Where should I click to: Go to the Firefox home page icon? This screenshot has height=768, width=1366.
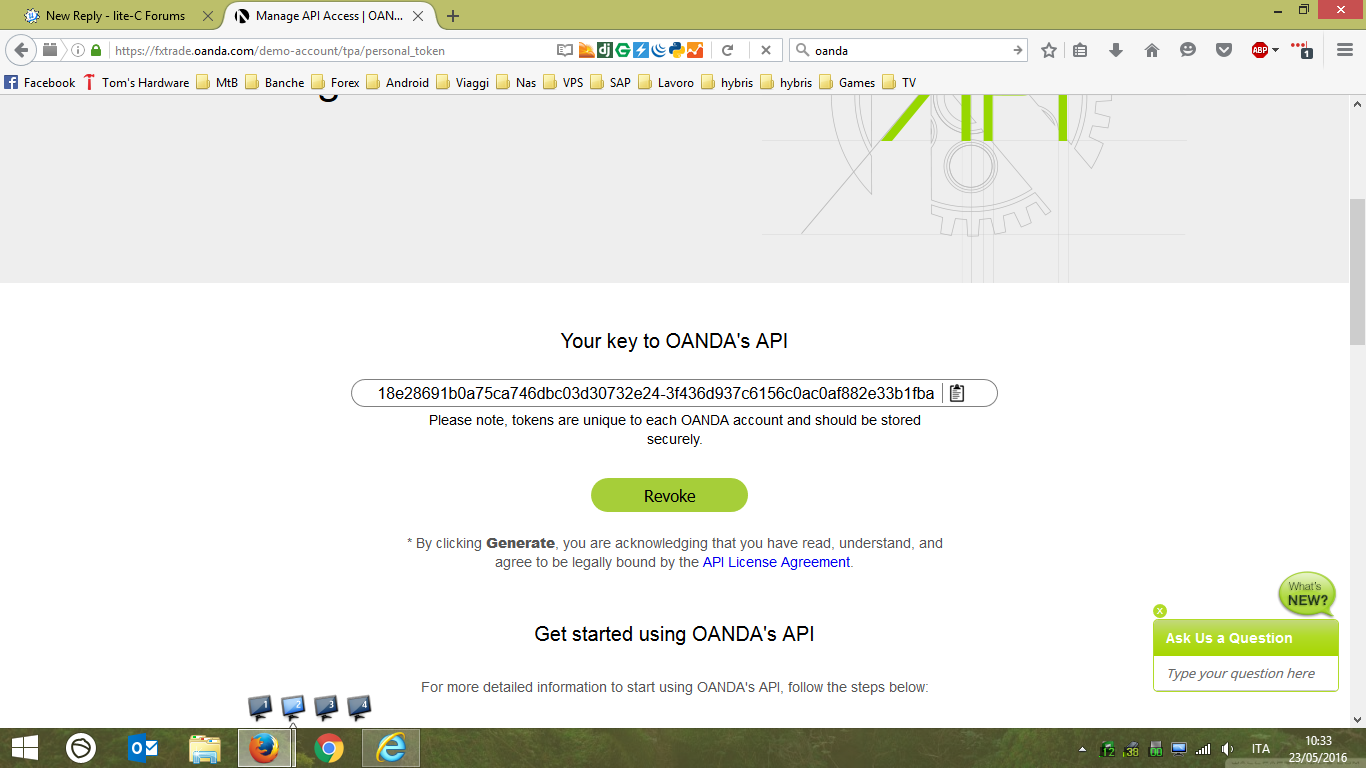pos(1152,50)
